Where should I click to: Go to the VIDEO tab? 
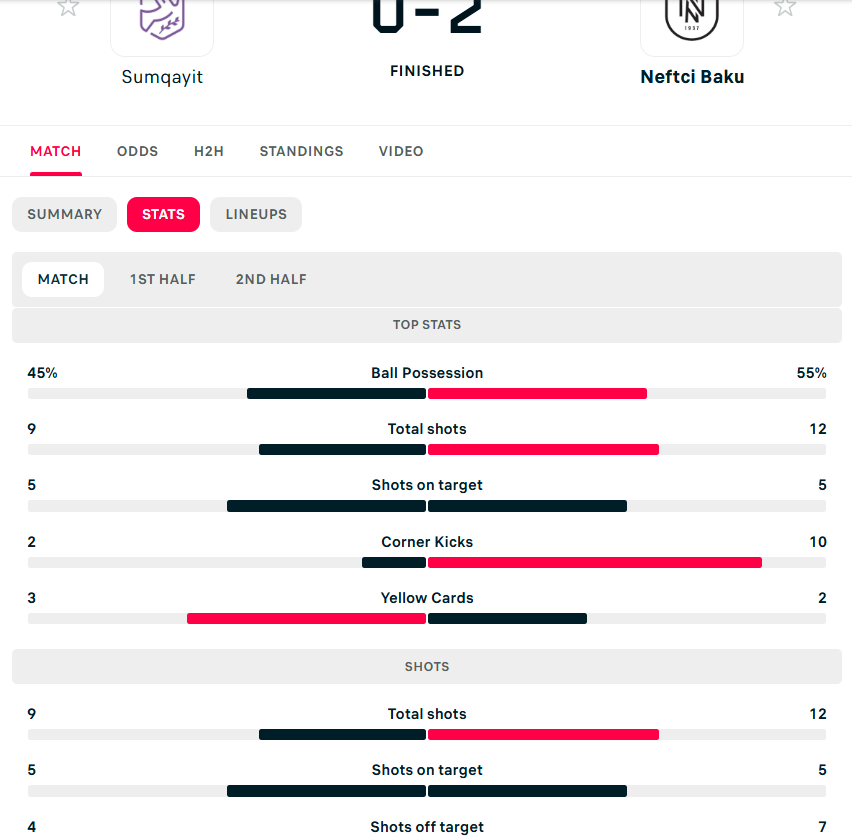(401, 152)
